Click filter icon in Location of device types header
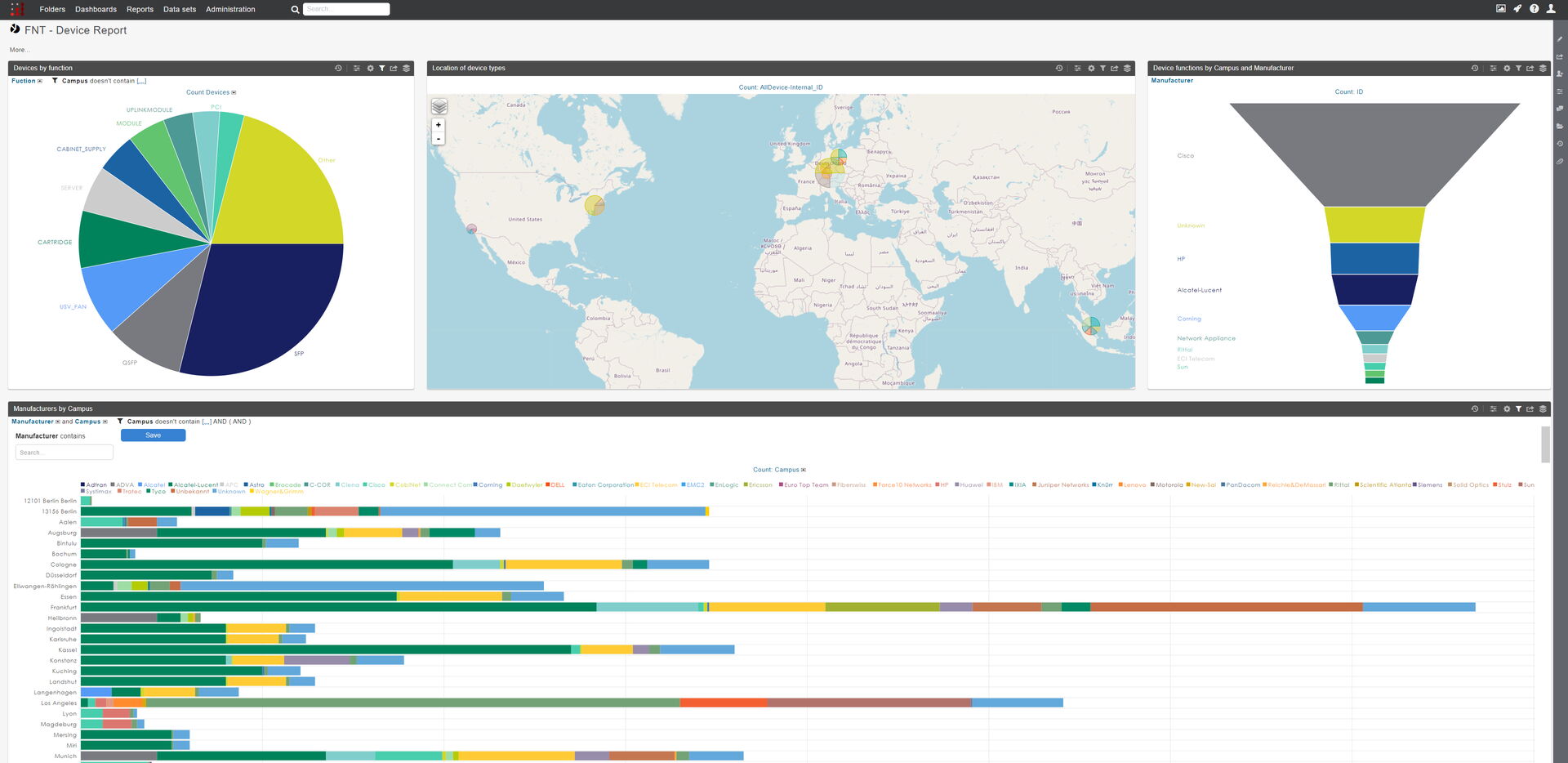 coord(1102,69)
